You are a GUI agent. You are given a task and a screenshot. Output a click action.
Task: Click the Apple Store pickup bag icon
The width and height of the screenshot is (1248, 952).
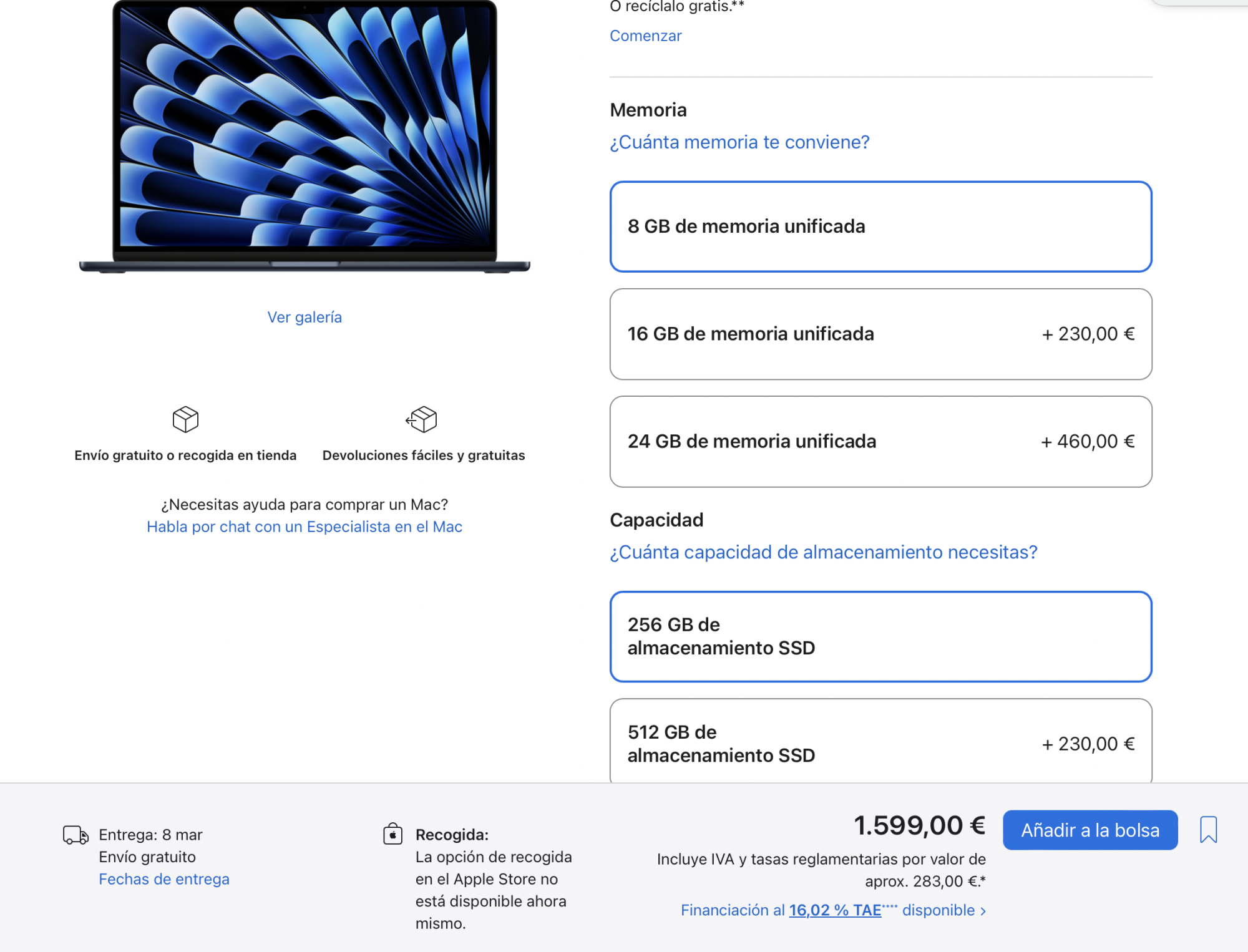(x=392, y=834)
